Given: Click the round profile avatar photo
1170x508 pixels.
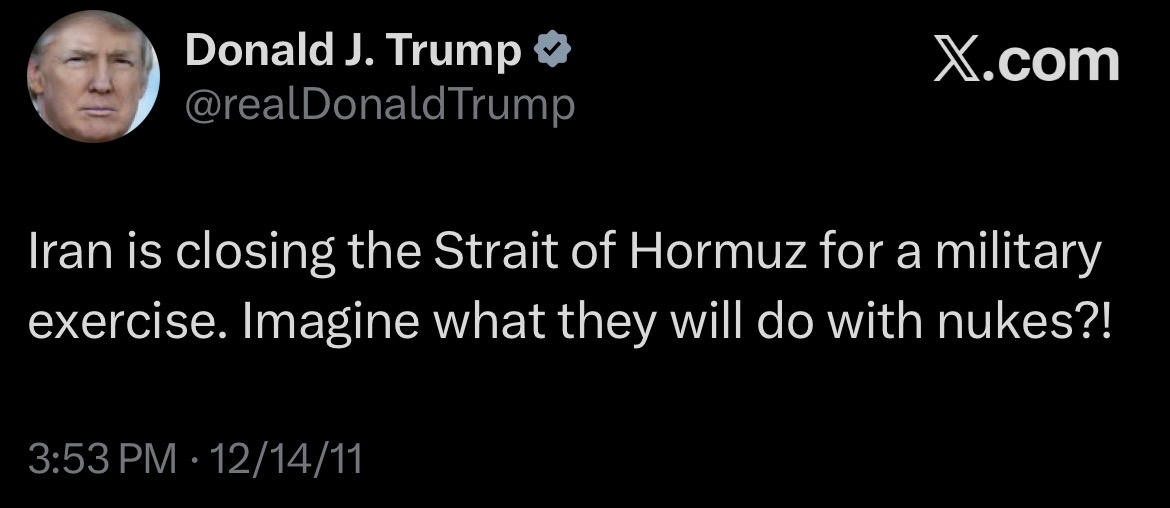Looking at the screenshot, I should click(93, 77).
